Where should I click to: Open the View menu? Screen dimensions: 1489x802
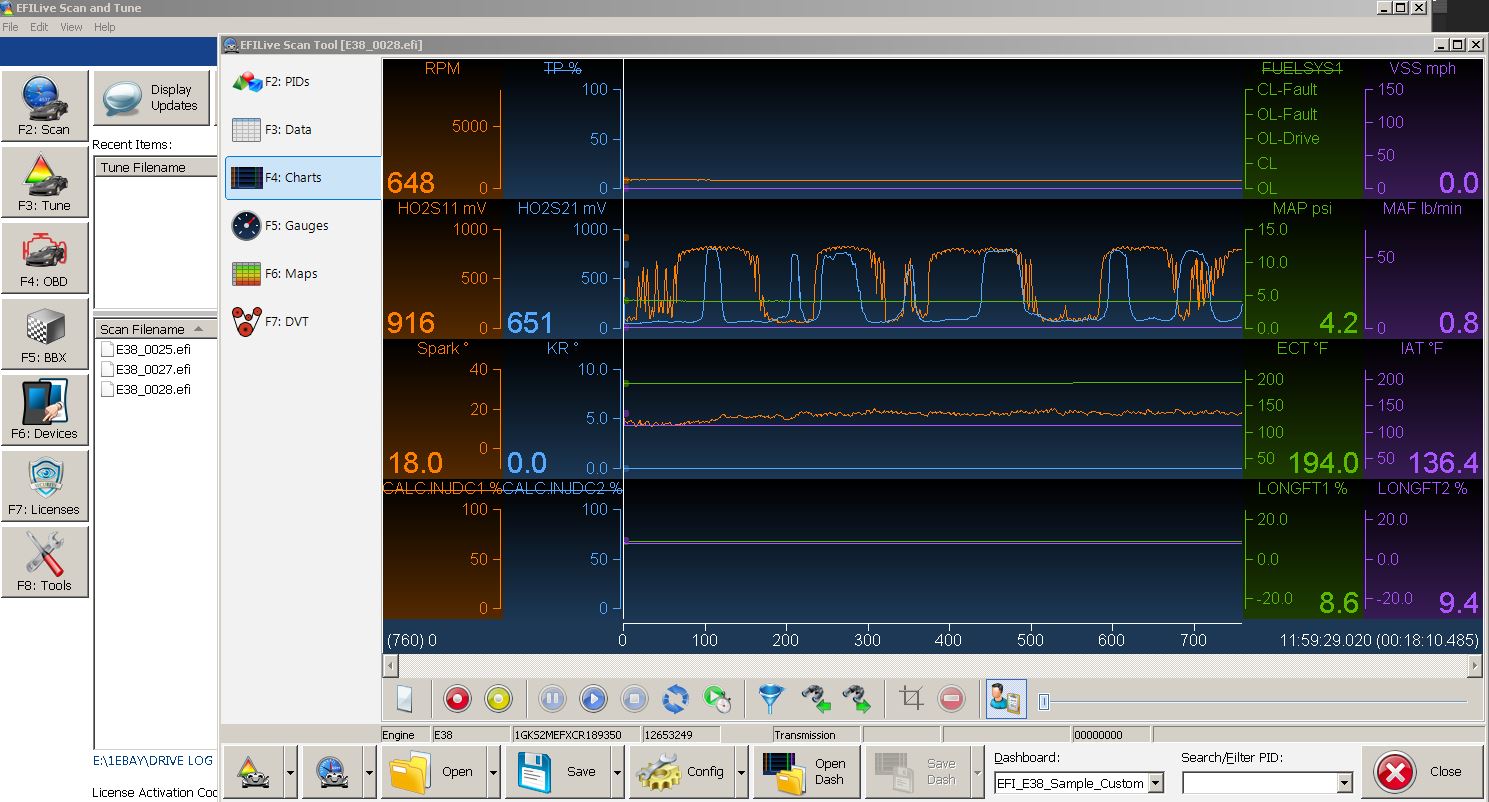pyautogui.click(x=71, y=27)
